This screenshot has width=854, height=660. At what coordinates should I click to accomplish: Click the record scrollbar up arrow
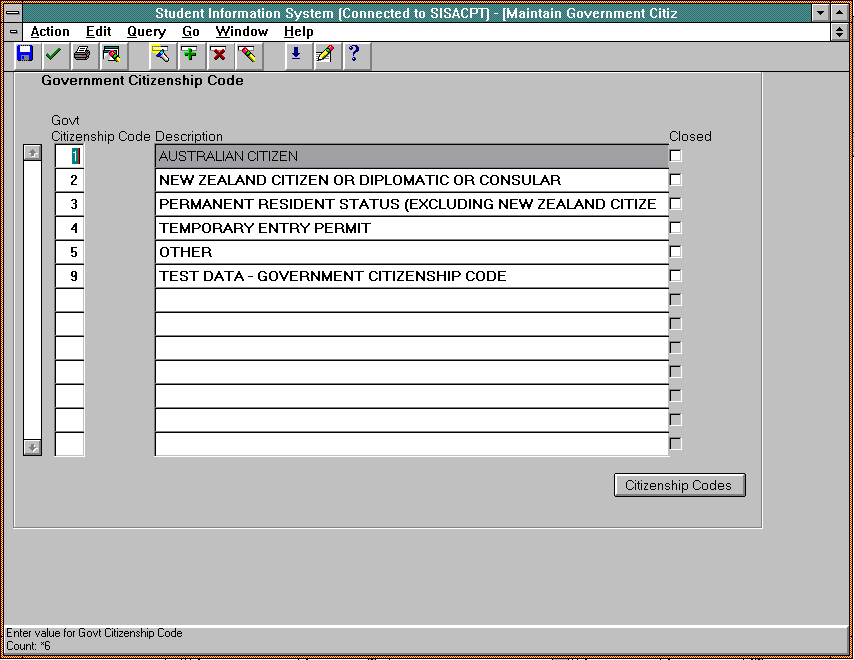[33, 153]
